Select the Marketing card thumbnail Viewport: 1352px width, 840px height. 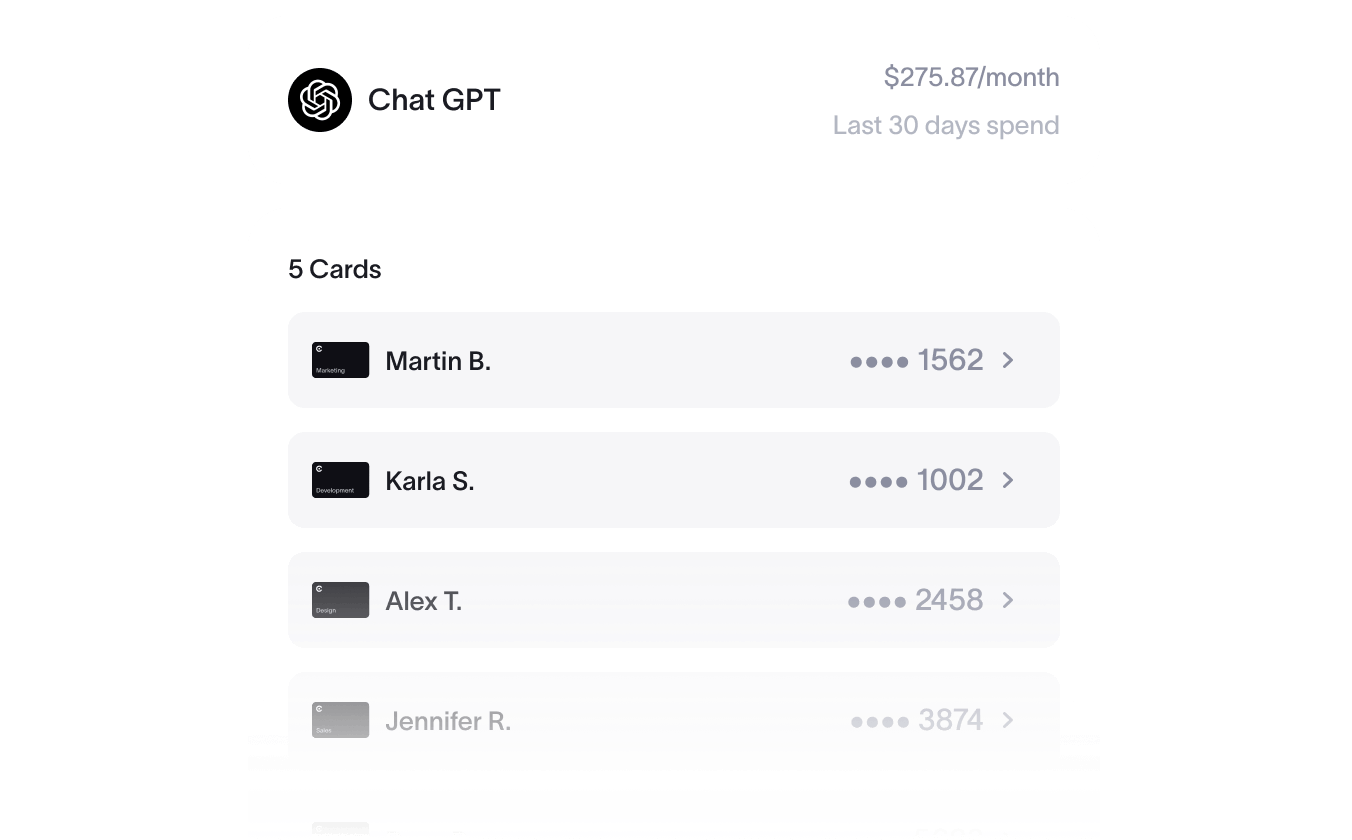[340, 360]
